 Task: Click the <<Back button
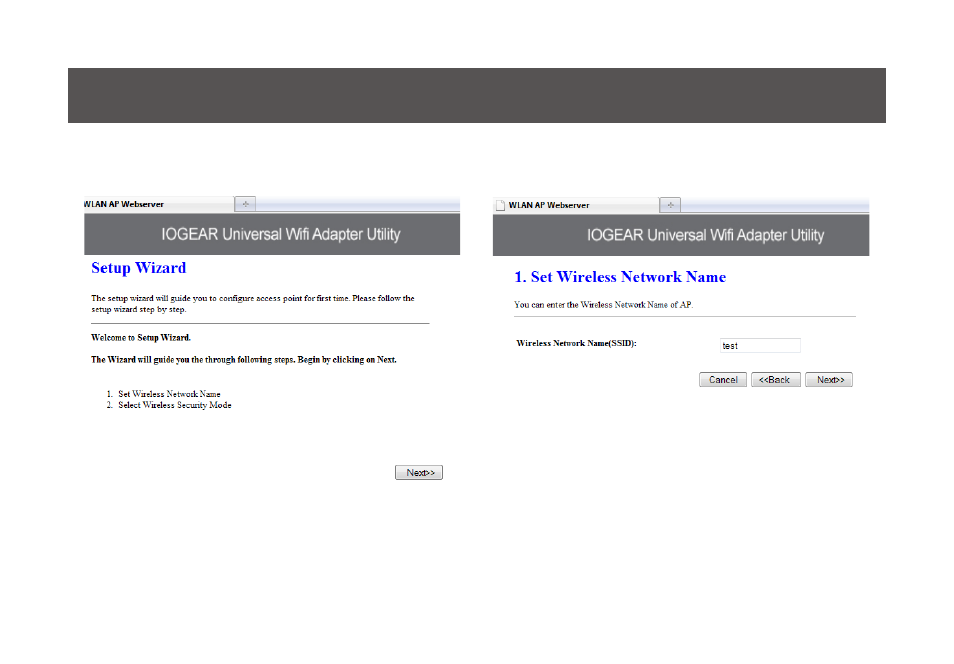pyautogui.click(x=776, y=380)
